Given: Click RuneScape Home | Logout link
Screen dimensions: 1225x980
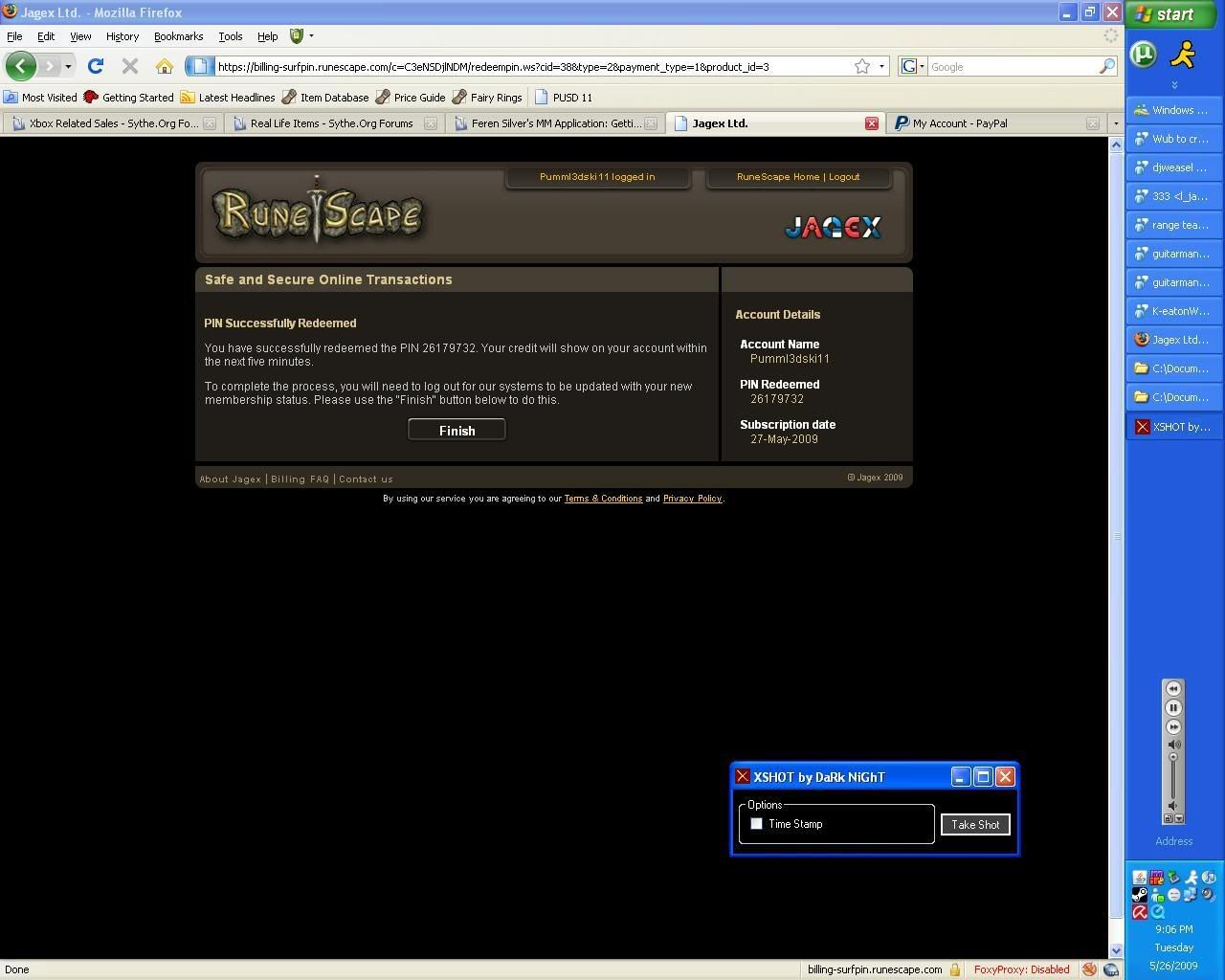Looking at the screenshot, I should tap(798, 177).
